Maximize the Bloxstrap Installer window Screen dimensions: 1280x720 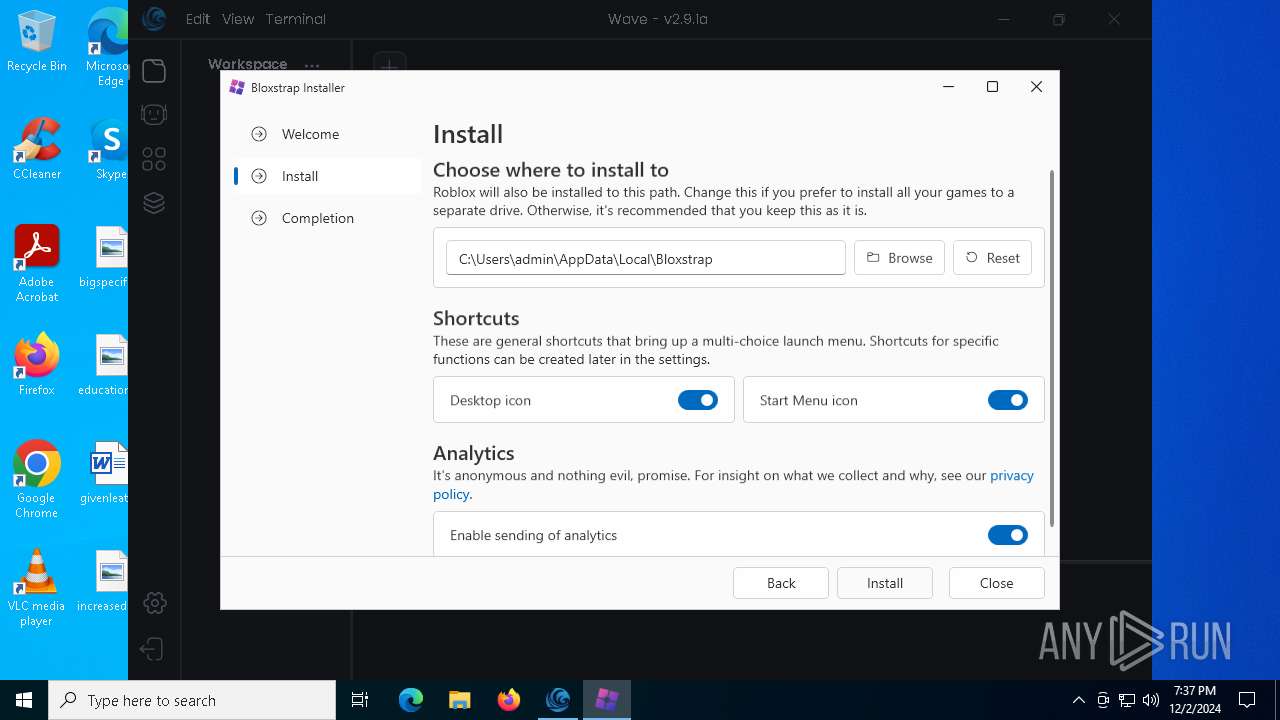pos(992,87)
